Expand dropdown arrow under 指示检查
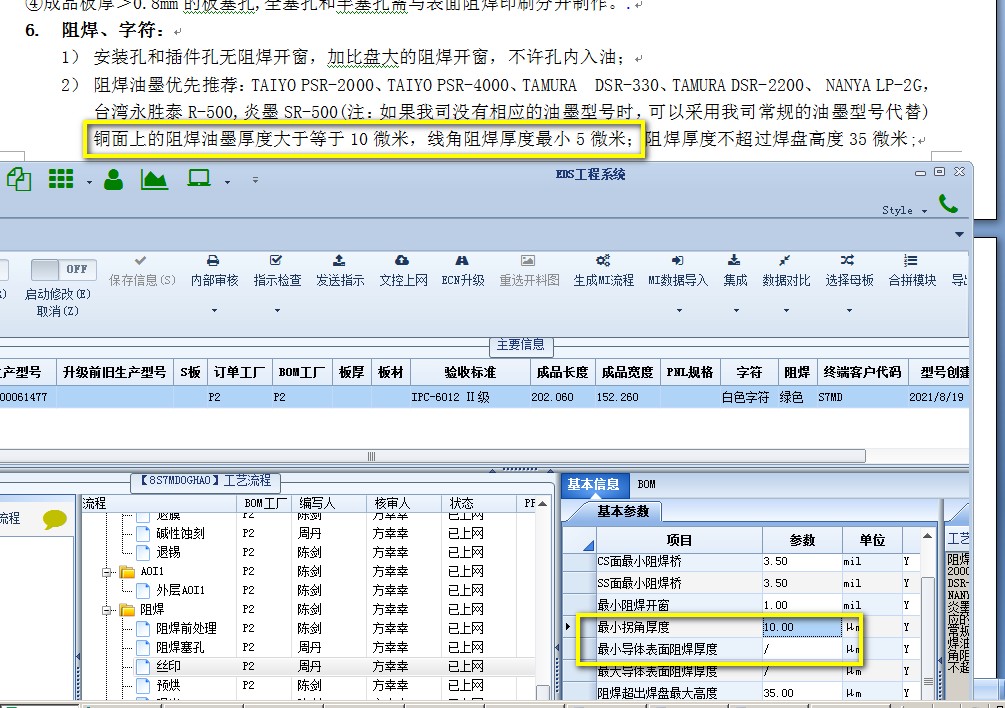The height and width of the screenshot is (708, 1005). [277, 311]
